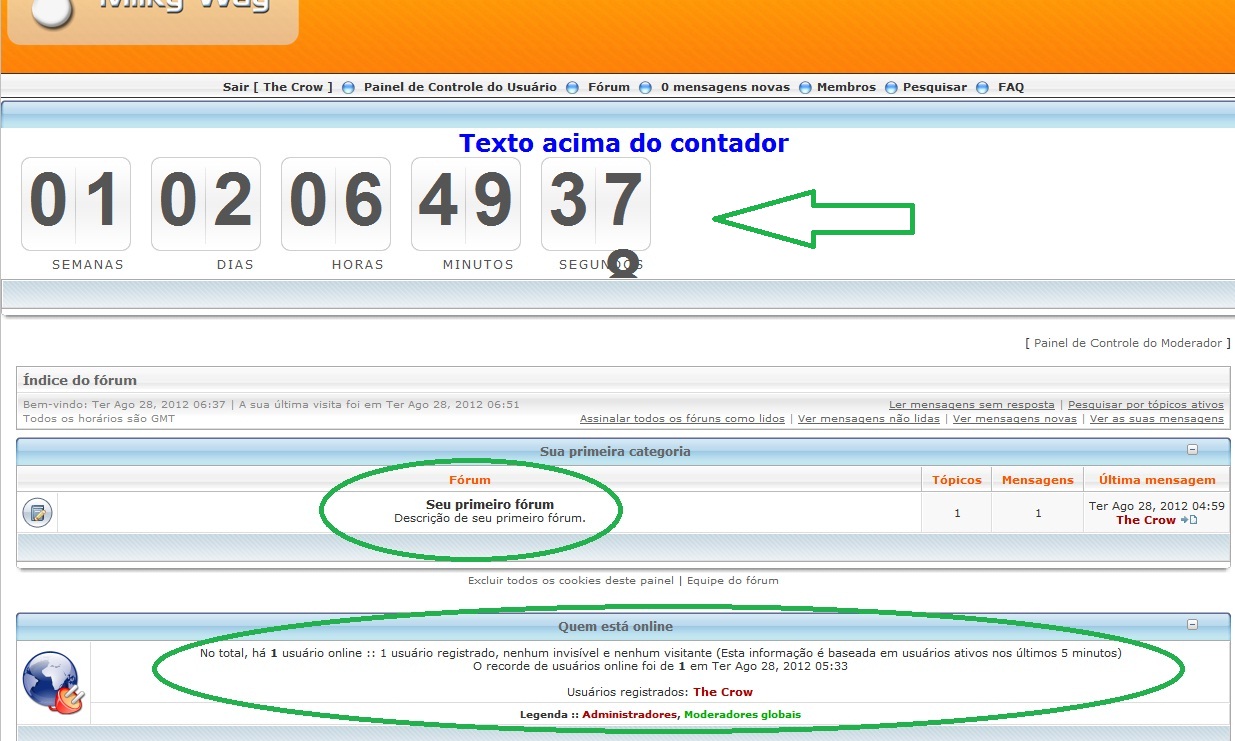
Task: Collapse the Sua primeira categoria section
Action: (x=1192, y=450)
